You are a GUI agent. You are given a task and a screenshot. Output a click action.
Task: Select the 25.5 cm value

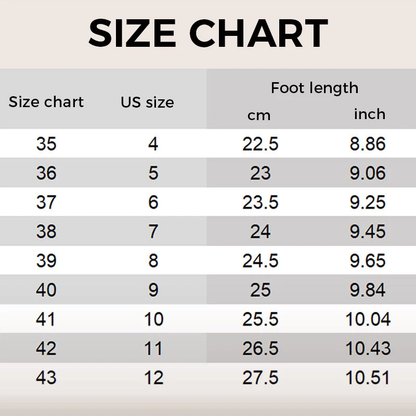tap(260, 319)
